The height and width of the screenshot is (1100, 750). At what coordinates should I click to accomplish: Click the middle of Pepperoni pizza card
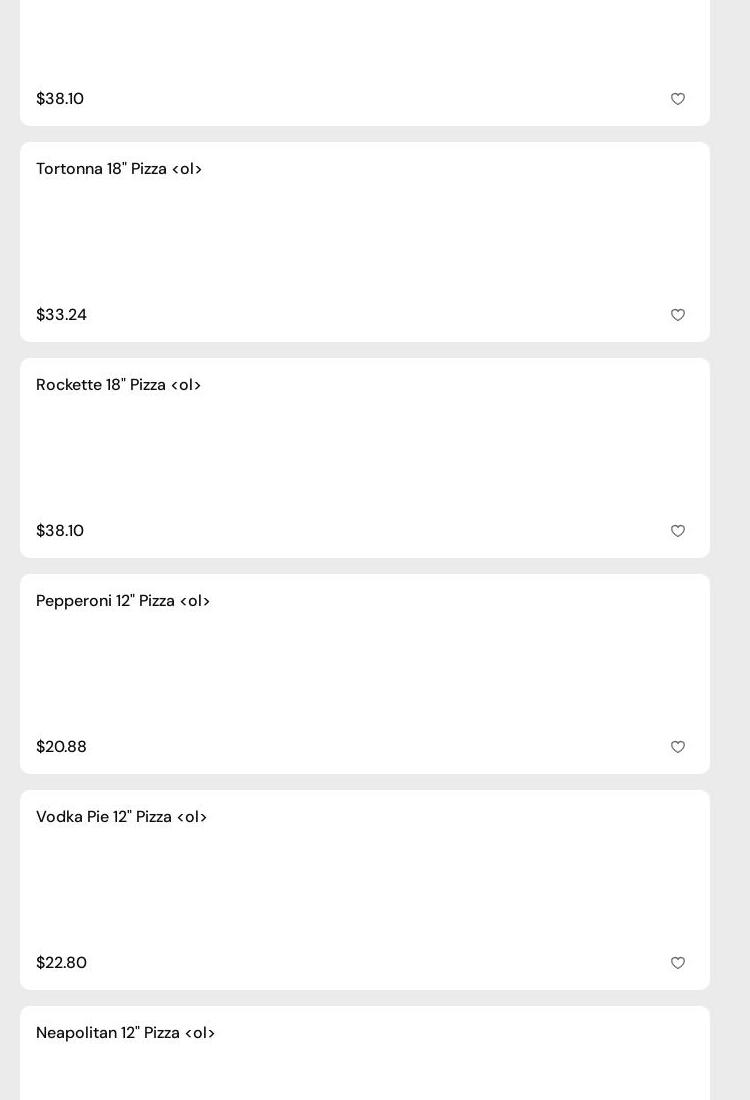coord(365,674)
